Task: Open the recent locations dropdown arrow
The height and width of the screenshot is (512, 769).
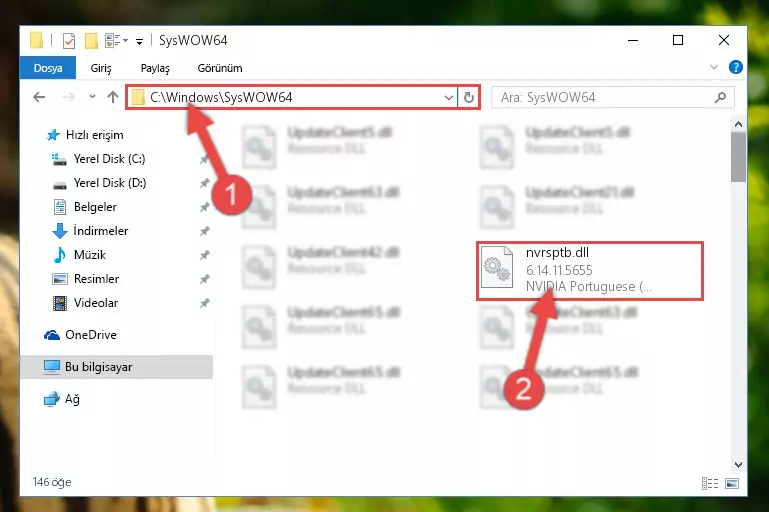Action: (x=92, y=97)
